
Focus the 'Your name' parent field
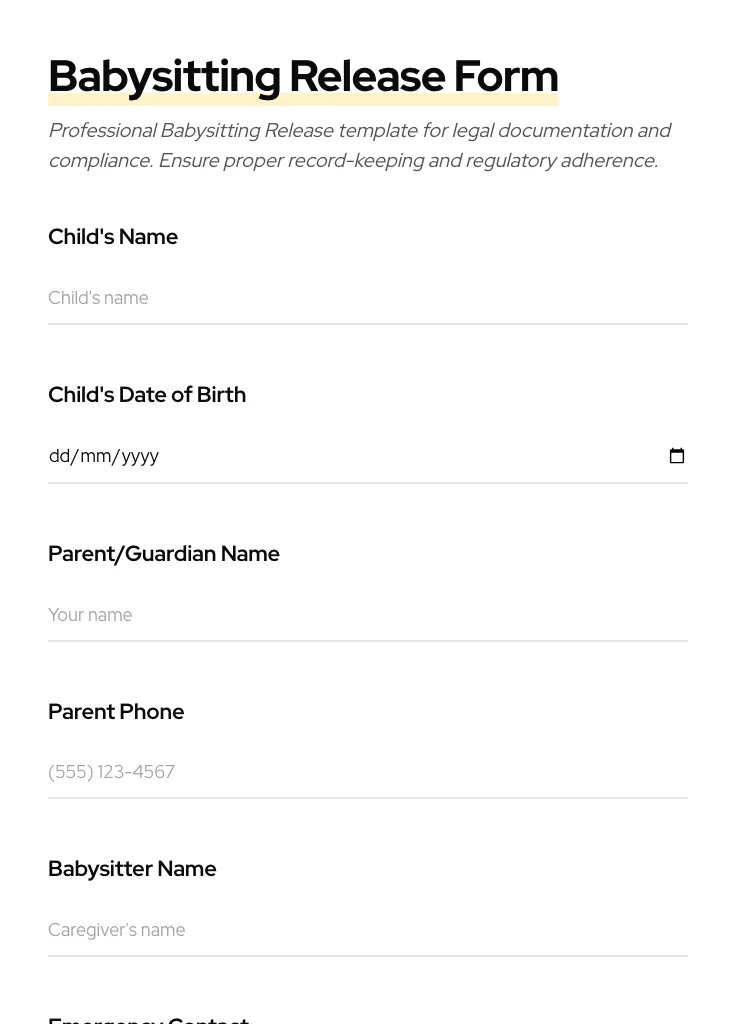pyautogui.click(x=367, y=615)
